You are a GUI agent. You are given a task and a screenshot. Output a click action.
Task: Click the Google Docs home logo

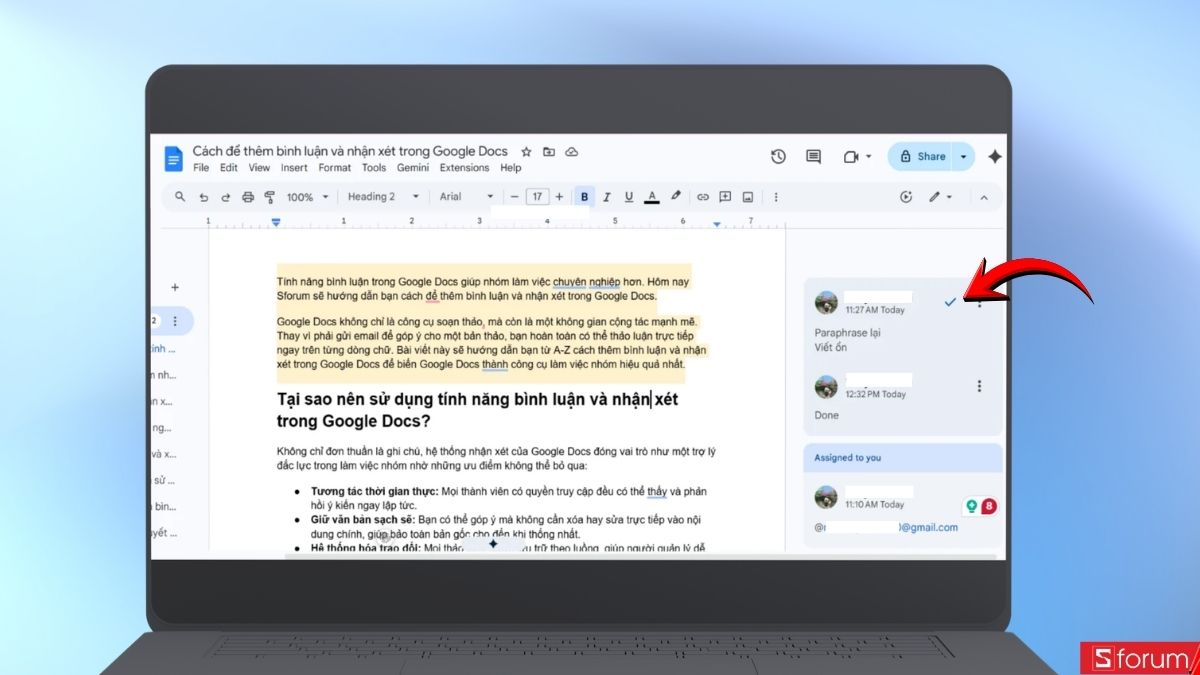click(x=174, y=158)
